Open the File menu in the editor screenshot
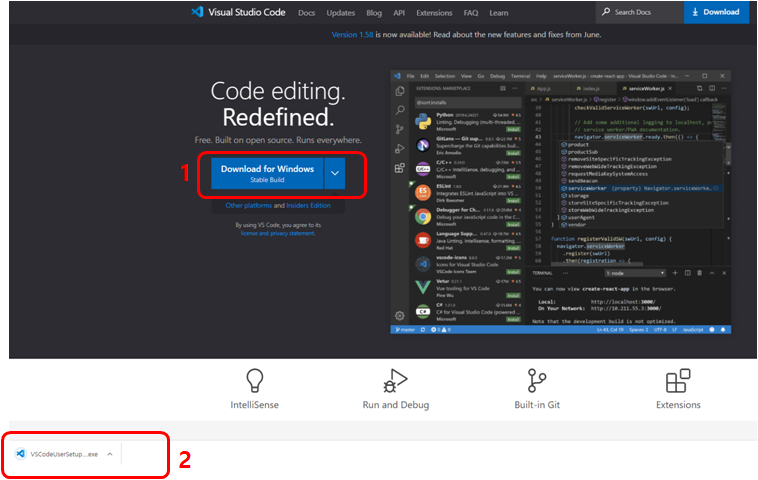The image size is (758, 480). pos(410,76)
